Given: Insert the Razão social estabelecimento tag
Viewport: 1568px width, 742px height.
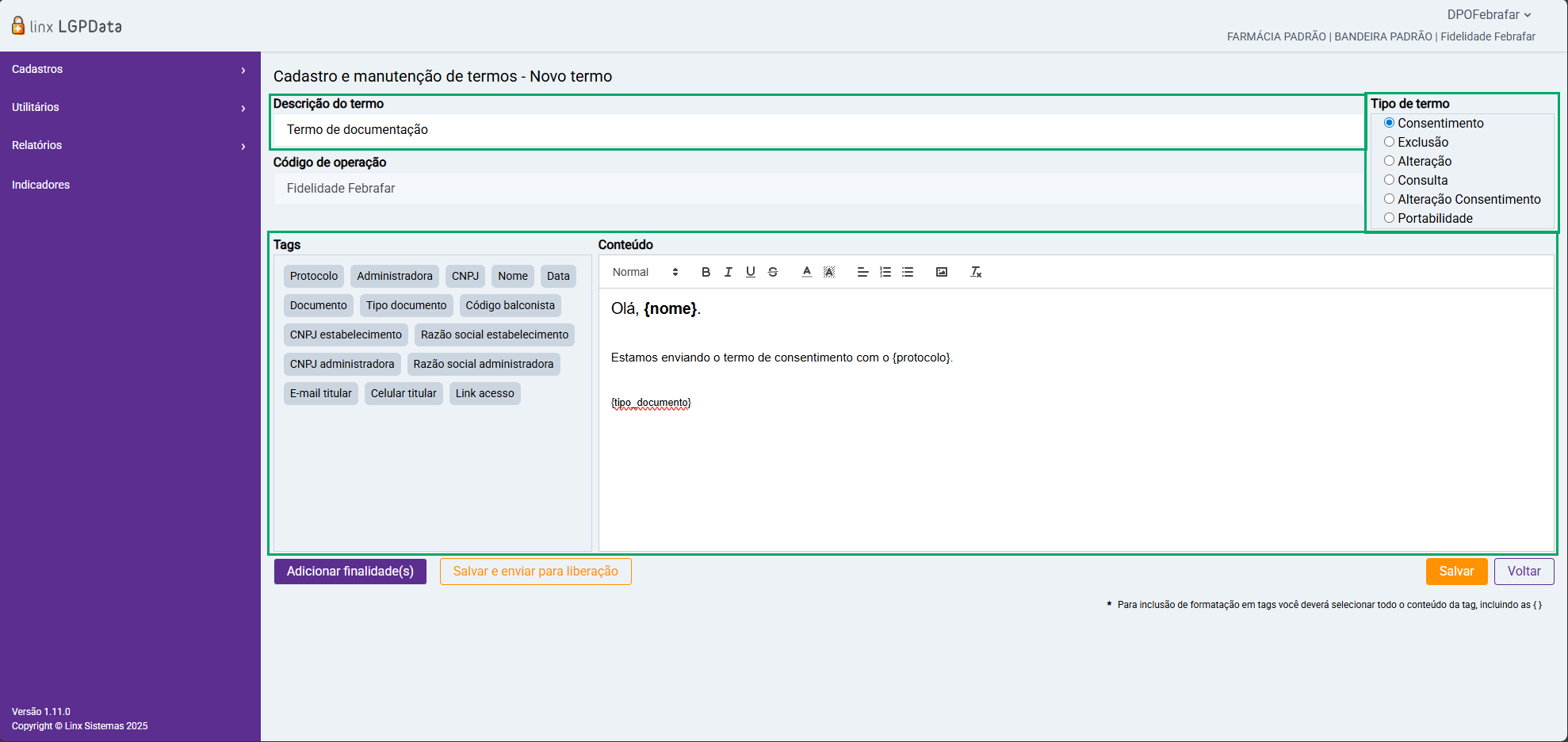Looking at the screenshot, I should click(495, 335).
